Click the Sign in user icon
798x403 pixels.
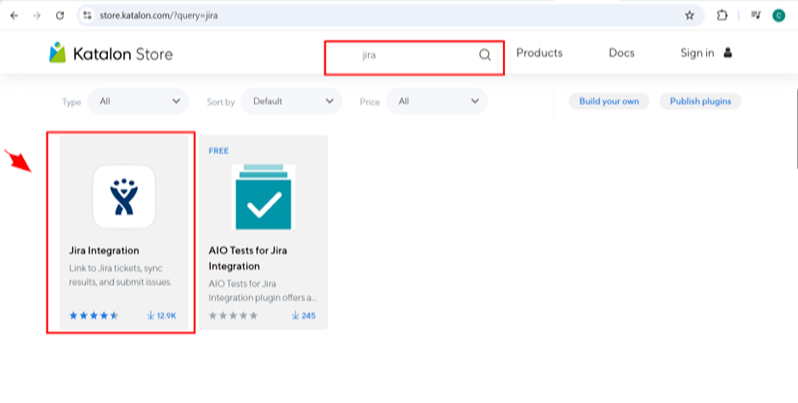pos(728,52)
